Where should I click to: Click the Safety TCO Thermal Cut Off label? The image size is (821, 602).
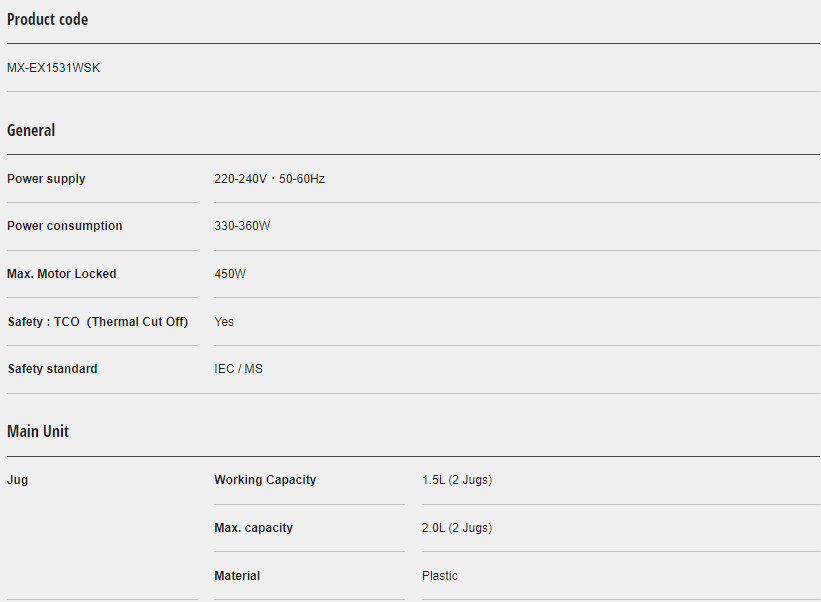click(x=98, y=322)
